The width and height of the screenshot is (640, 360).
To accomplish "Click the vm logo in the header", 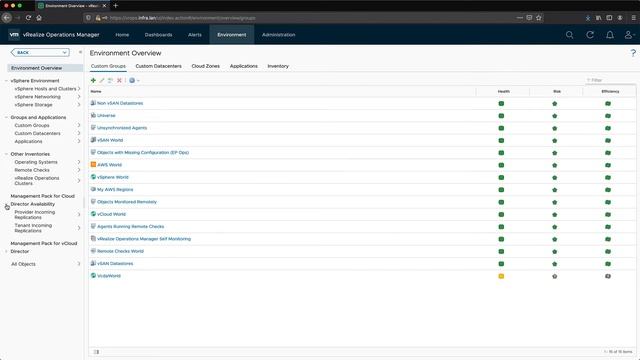I will coord(14,35).
